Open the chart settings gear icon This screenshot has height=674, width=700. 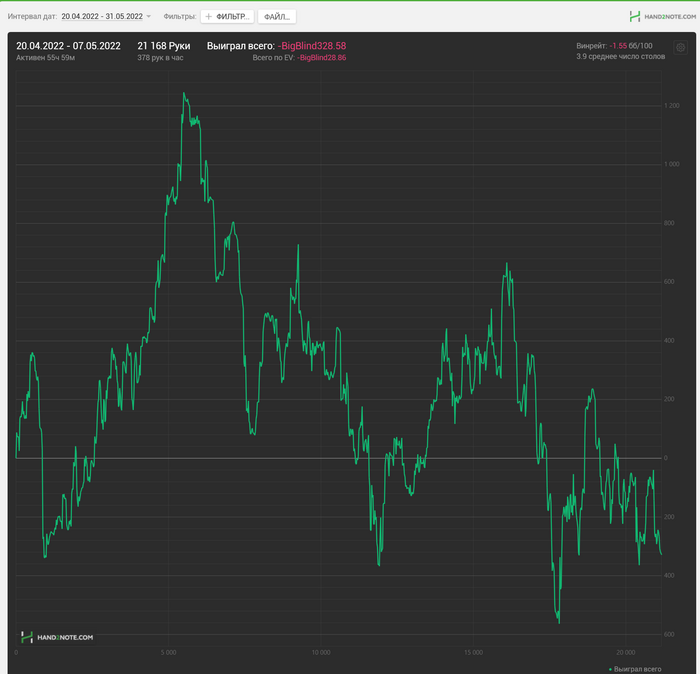pyautogui.click(x=680, y=47)
